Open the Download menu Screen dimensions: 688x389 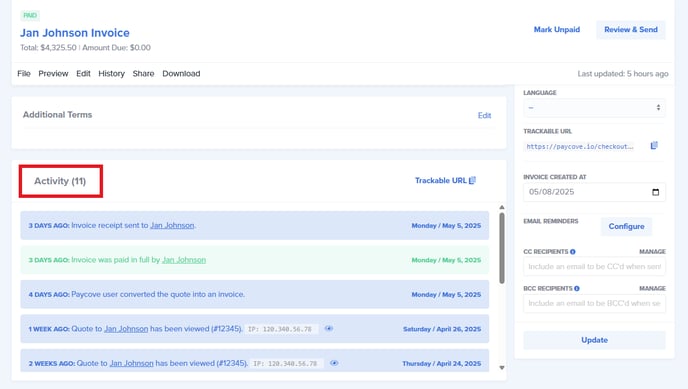181,74
